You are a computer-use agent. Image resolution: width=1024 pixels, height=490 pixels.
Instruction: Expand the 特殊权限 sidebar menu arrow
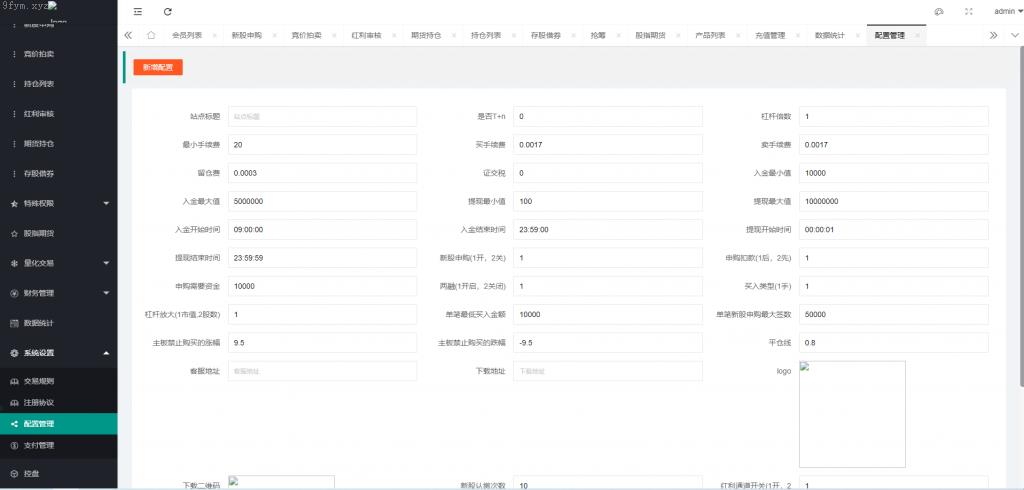[x=106, y=203]
